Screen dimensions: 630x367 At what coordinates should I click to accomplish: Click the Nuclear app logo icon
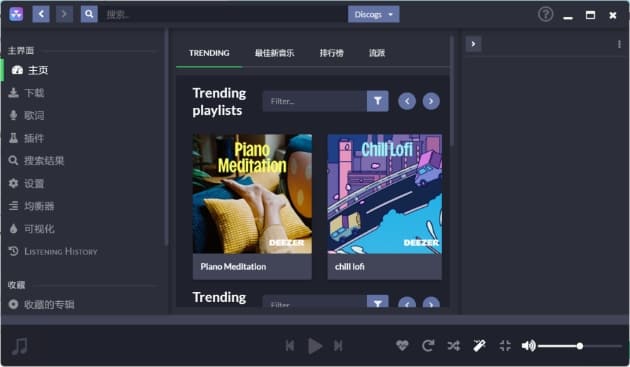click(x=16, y=14)
